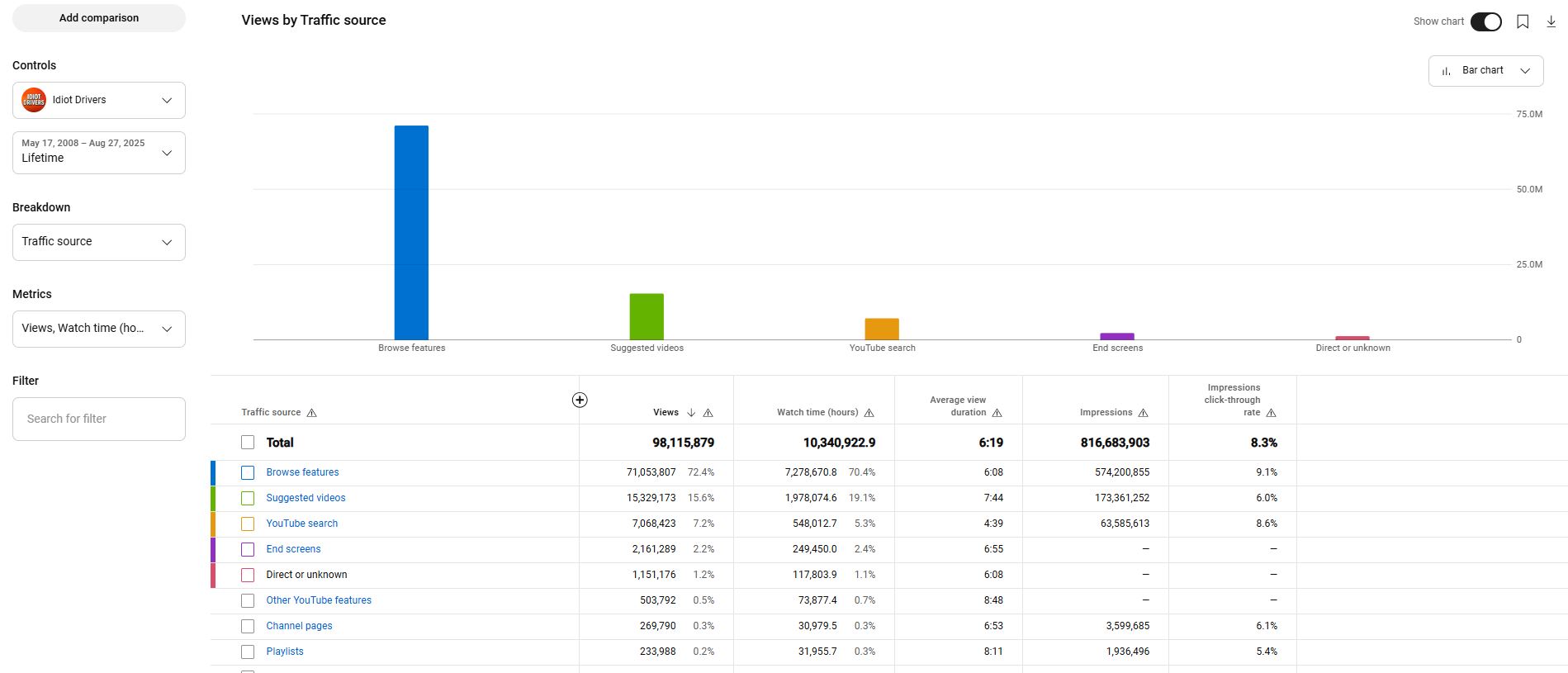Click warning icon beside Average view duration

click(997, 413)
